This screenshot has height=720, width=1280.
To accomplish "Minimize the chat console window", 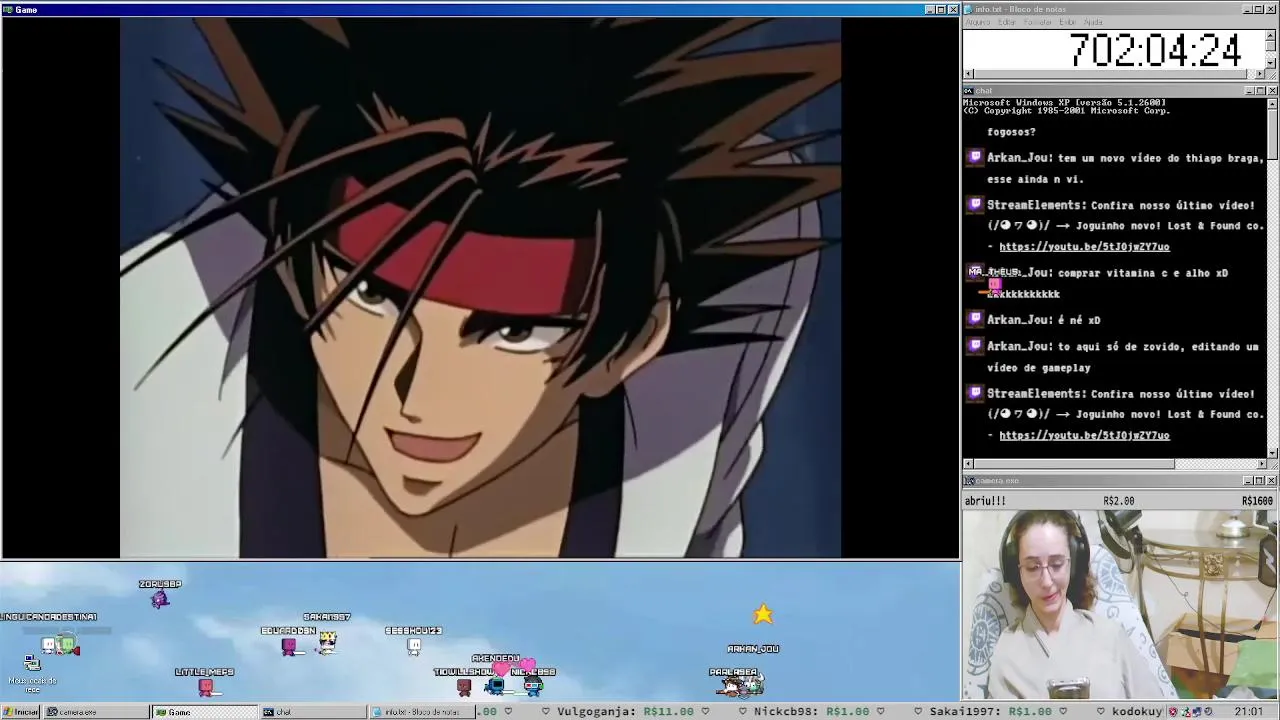I will 1250,91.
